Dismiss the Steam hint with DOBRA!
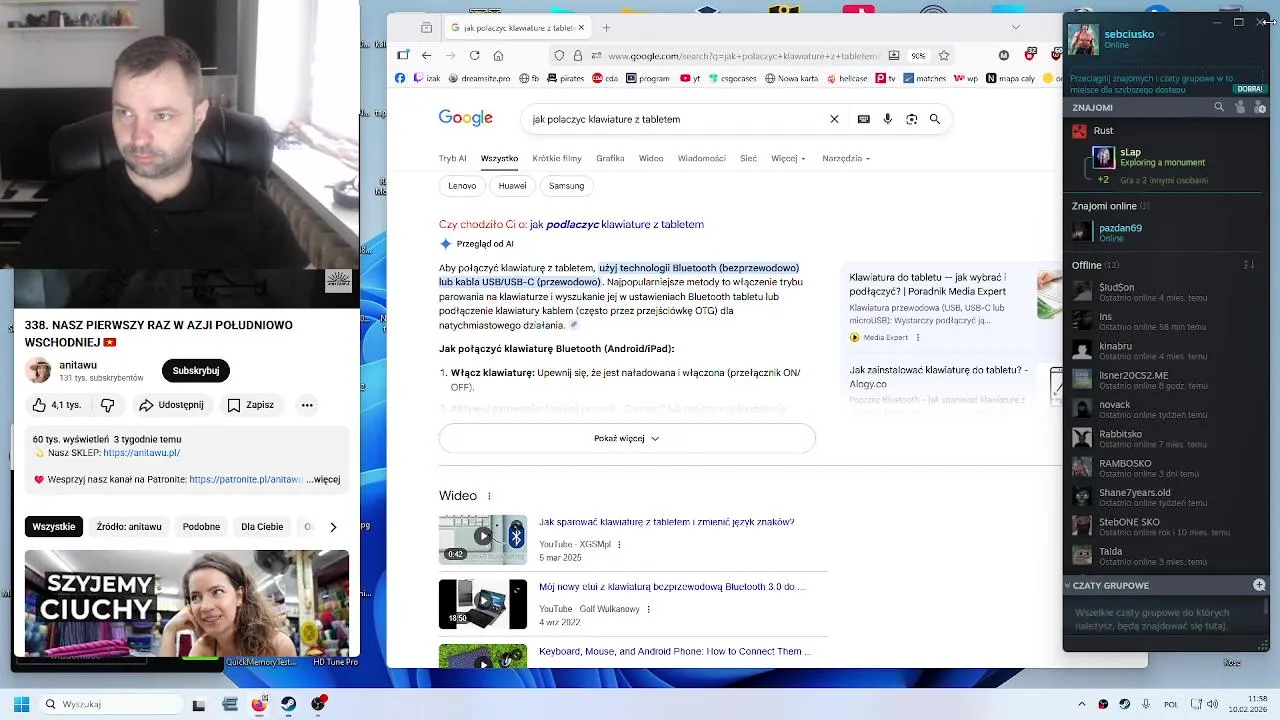Screen dimensions: 1280x720 1250,89
